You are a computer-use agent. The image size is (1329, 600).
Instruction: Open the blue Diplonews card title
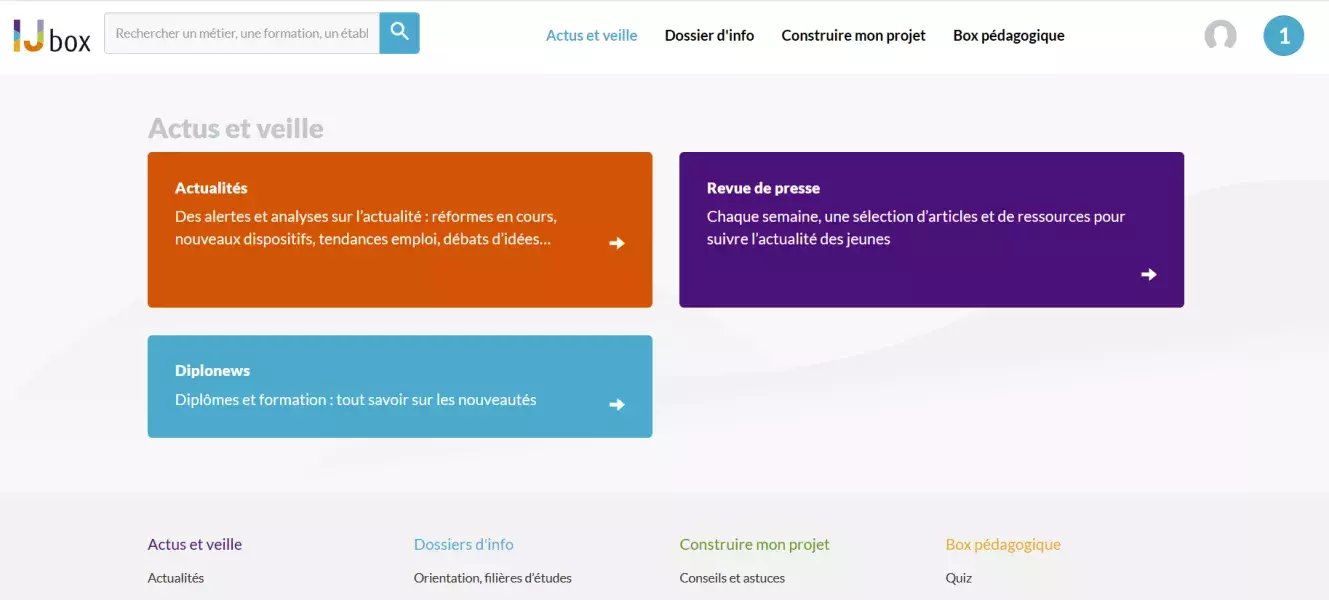coord(212,371)
